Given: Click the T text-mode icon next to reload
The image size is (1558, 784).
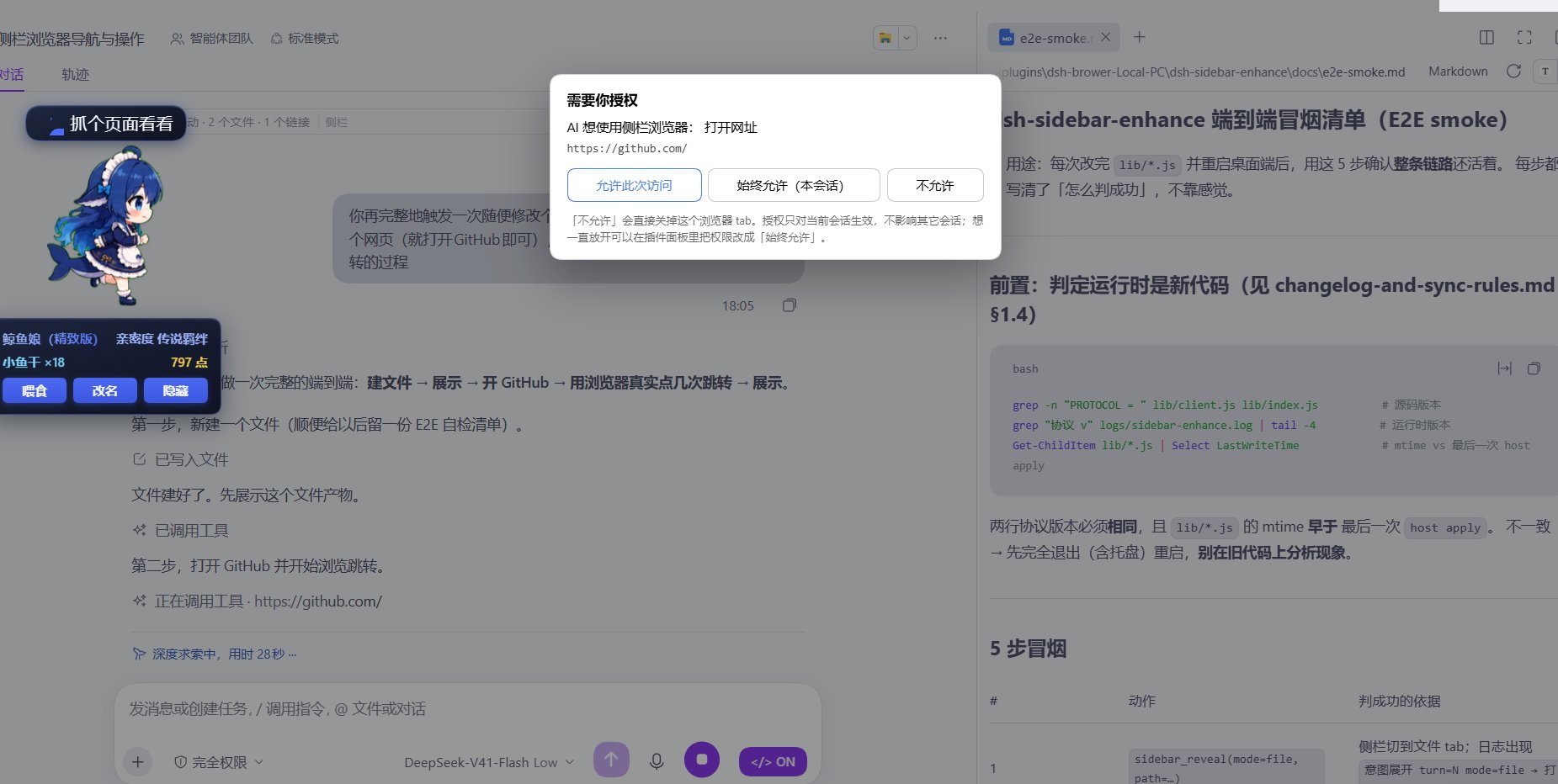Looking at the screenshot, I should [1545, 72].
